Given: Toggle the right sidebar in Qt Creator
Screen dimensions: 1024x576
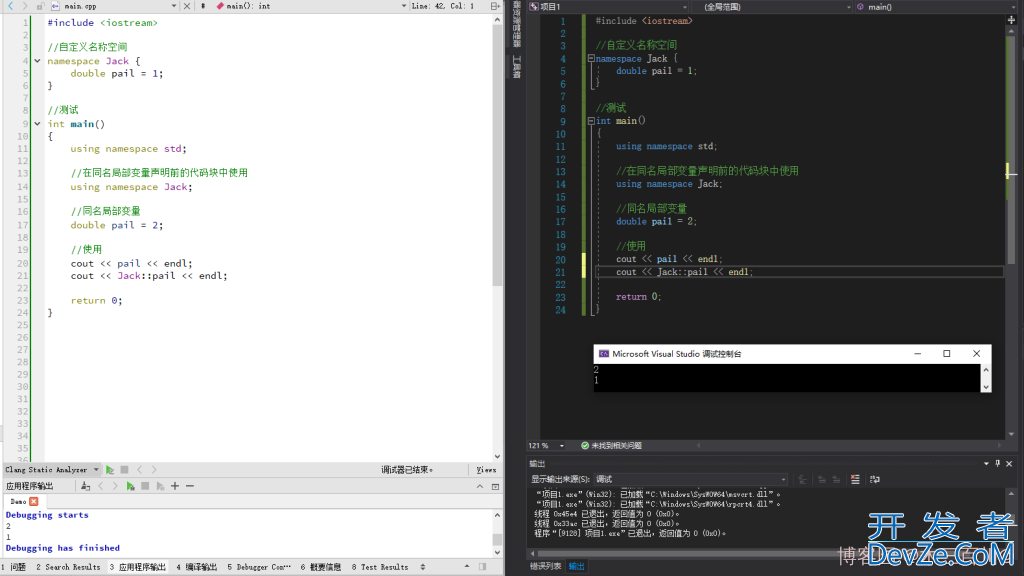Looking at the screenshot, I should click(x=483, y=567).
